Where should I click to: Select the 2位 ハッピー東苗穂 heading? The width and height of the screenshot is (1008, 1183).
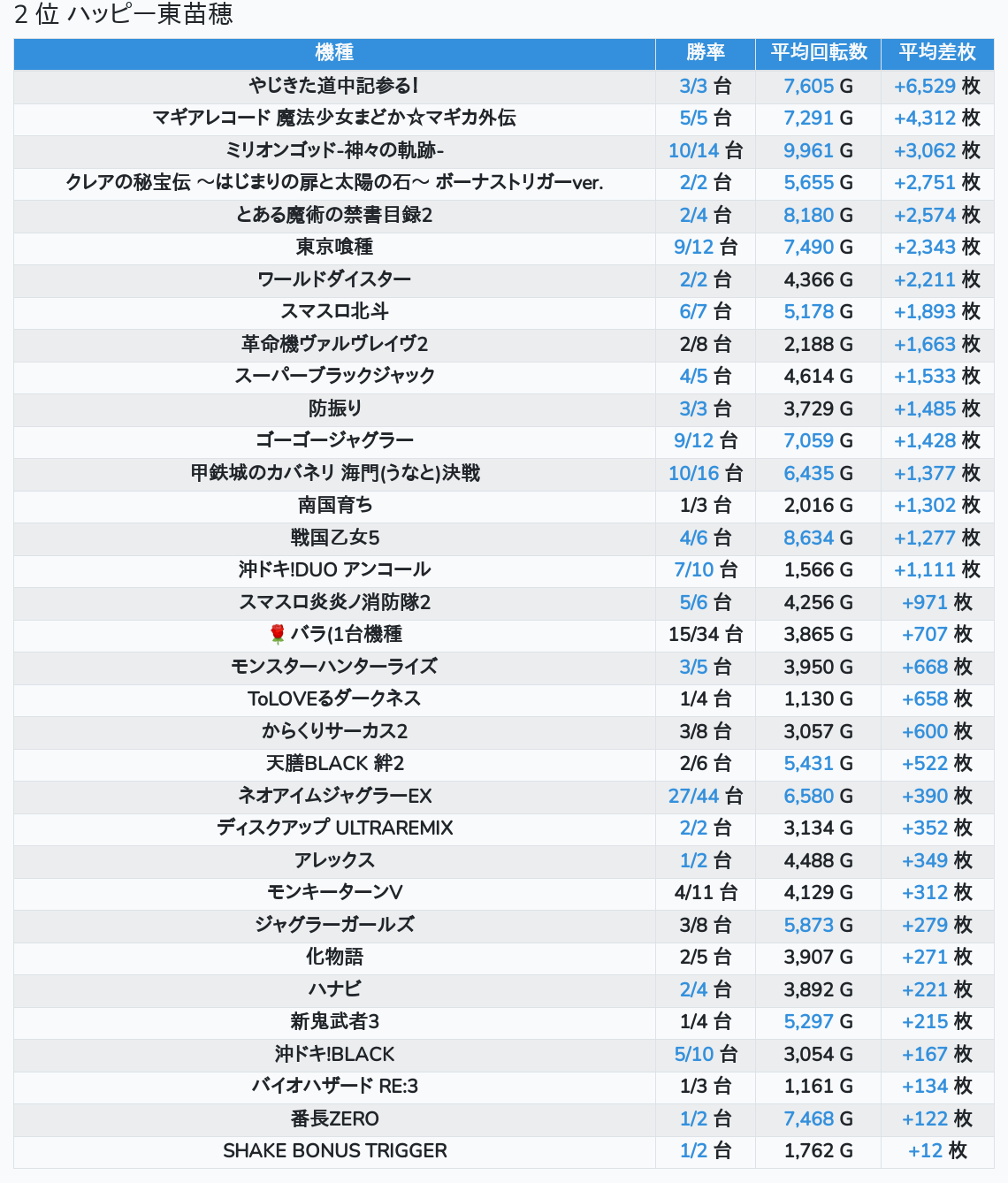124,14
